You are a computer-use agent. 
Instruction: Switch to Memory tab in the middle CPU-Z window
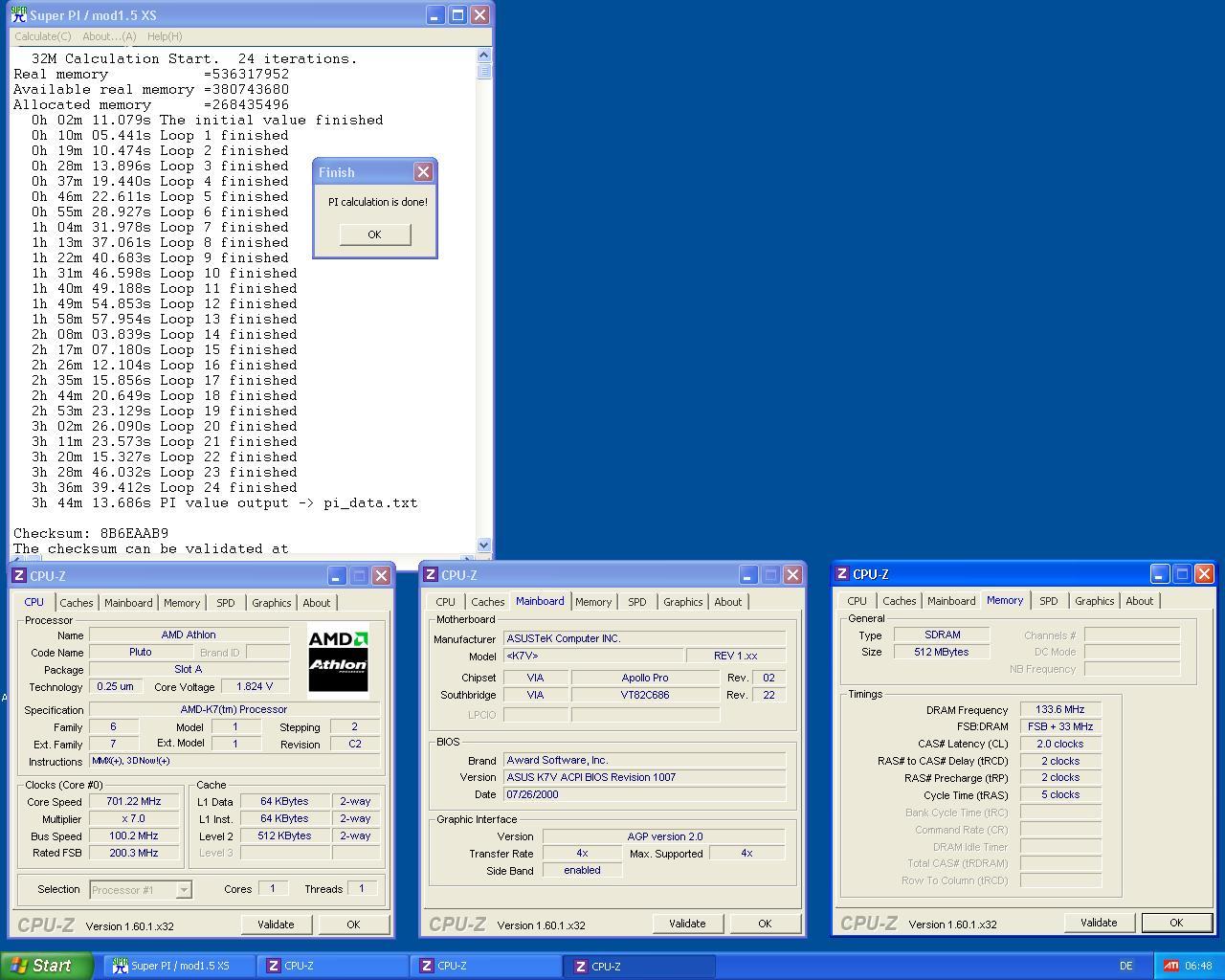593,602
